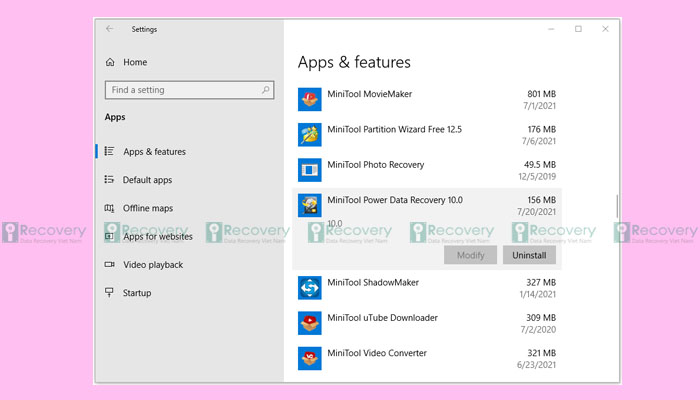Click the MiniTool uTube Downloader icon

(309, 323)
